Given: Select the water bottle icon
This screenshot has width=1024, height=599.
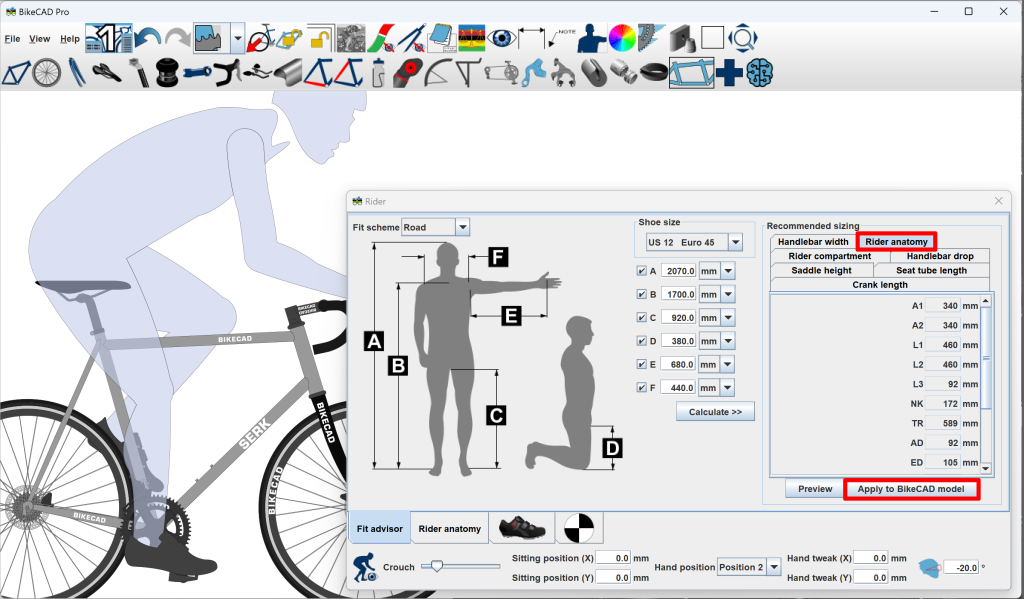Looking at the screenshot, I should (x=378, y=73).
